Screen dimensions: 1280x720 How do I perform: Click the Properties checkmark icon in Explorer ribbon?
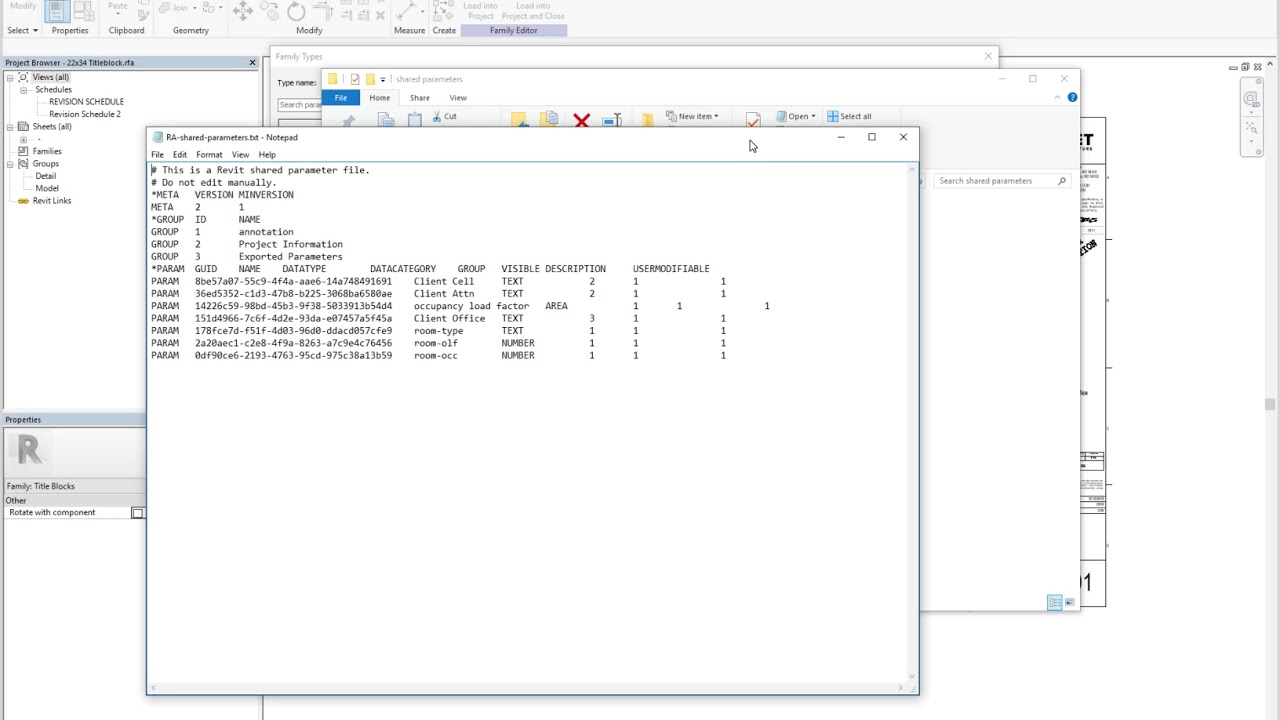[x=753, y=120]
